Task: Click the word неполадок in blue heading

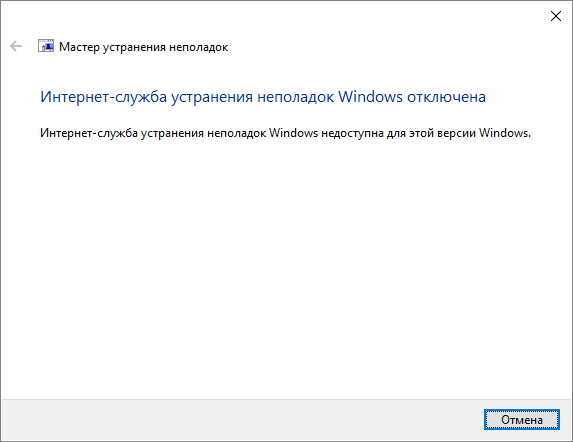Action: [295, 97]
